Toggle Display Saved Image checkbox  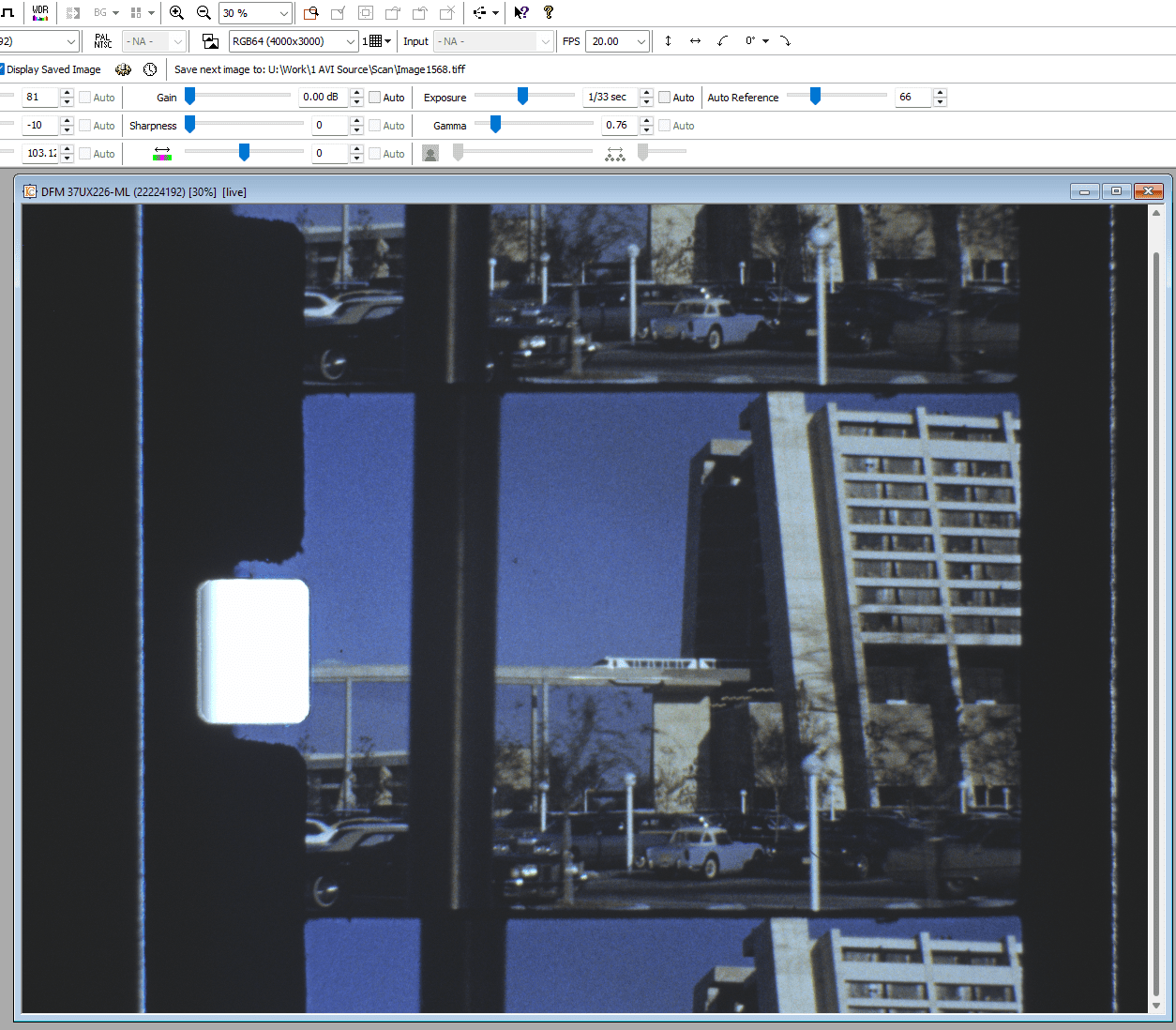(x=3, y=69)
